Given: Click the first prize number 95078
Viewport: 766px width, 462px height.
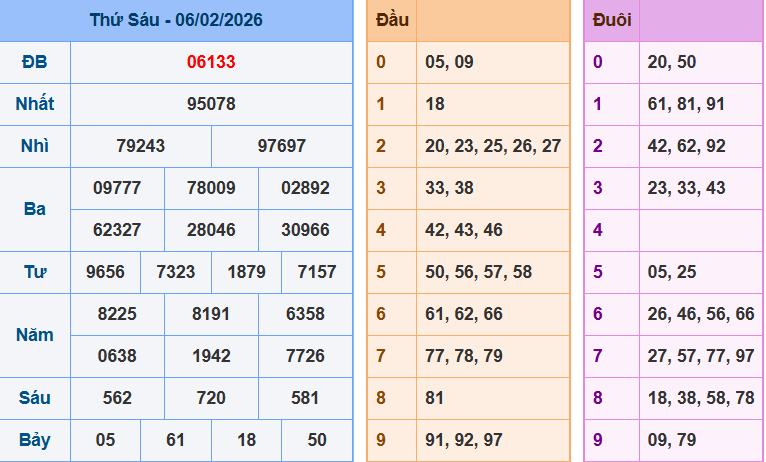Looking at the screenshot, I should coord(211,104).
